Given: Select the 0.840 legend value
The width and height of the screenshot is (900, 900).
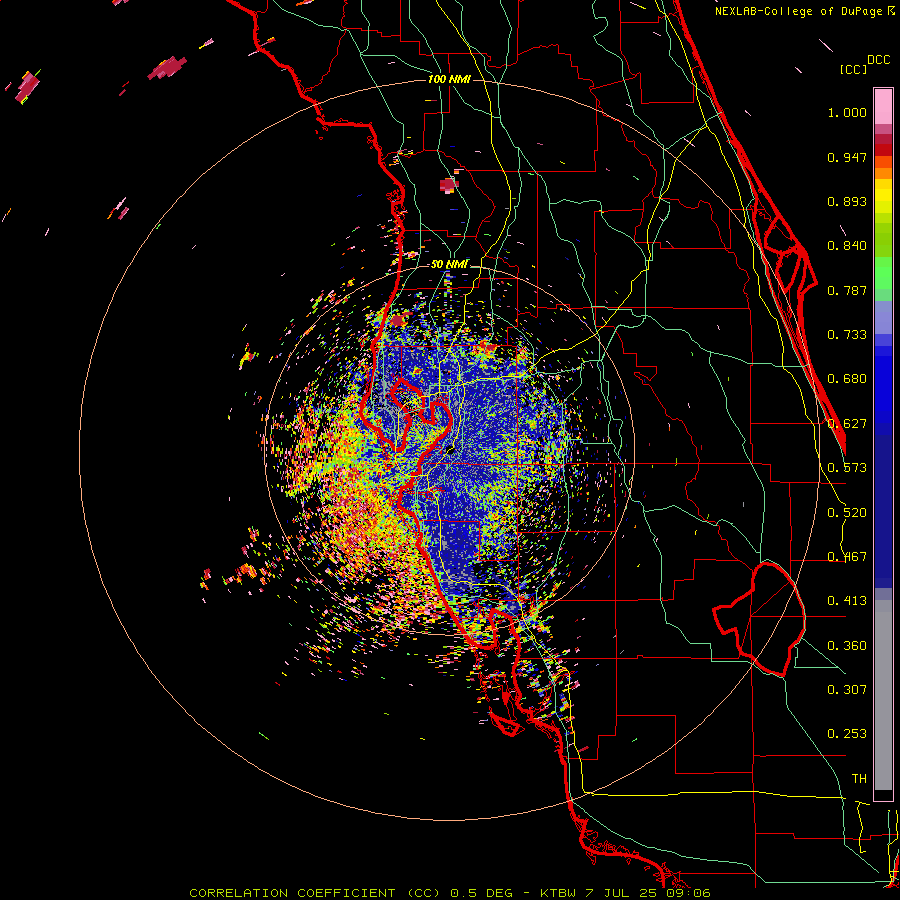Looking at the screenshot, I should [x=847, y=246].
